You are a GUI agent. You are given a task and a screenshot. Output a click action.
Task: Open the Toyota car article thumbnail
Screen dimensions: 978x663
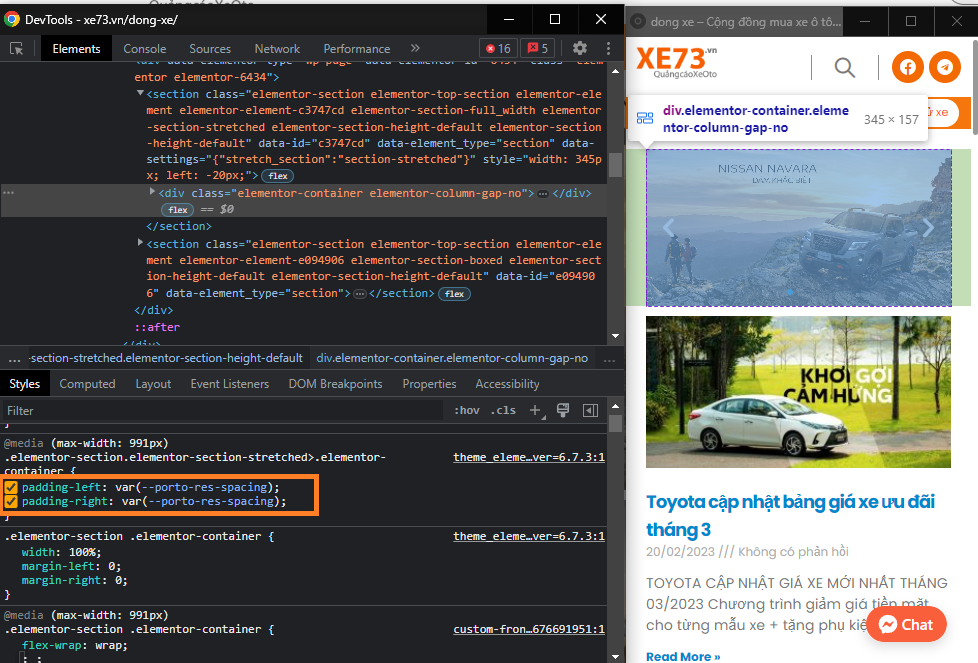coord(798,392)
